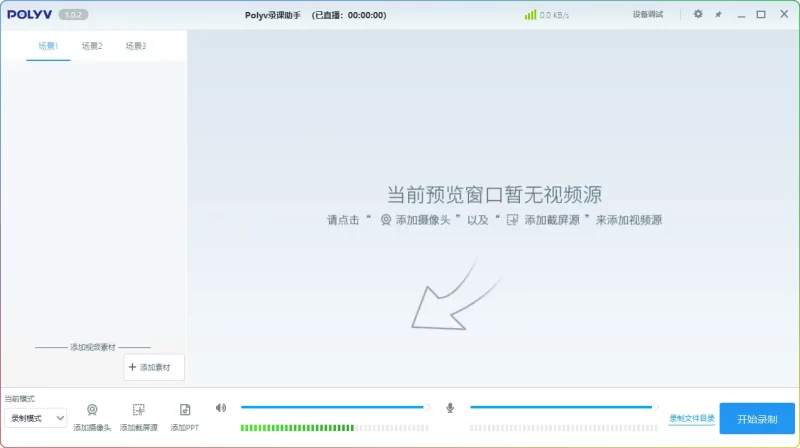Mute the microphone icon
The width and height of the screenshot is (800, 448).
pyautogui.click(x=450, y=408)
